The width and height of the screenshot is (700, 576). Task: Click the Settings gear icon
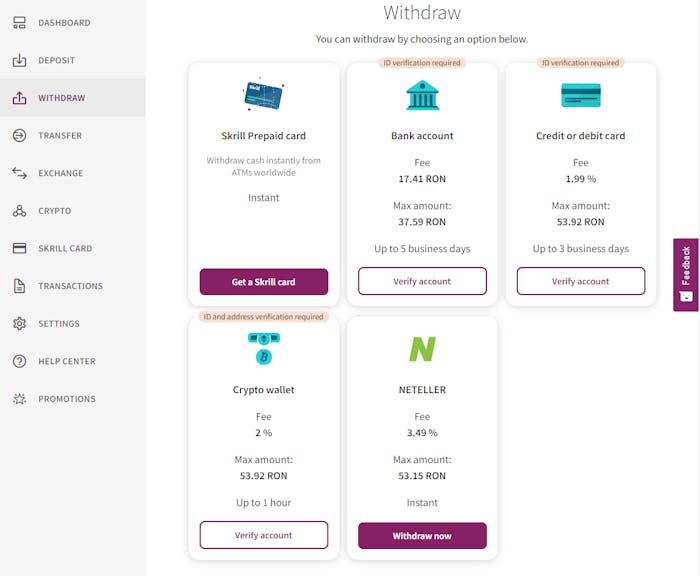(19, 324)
